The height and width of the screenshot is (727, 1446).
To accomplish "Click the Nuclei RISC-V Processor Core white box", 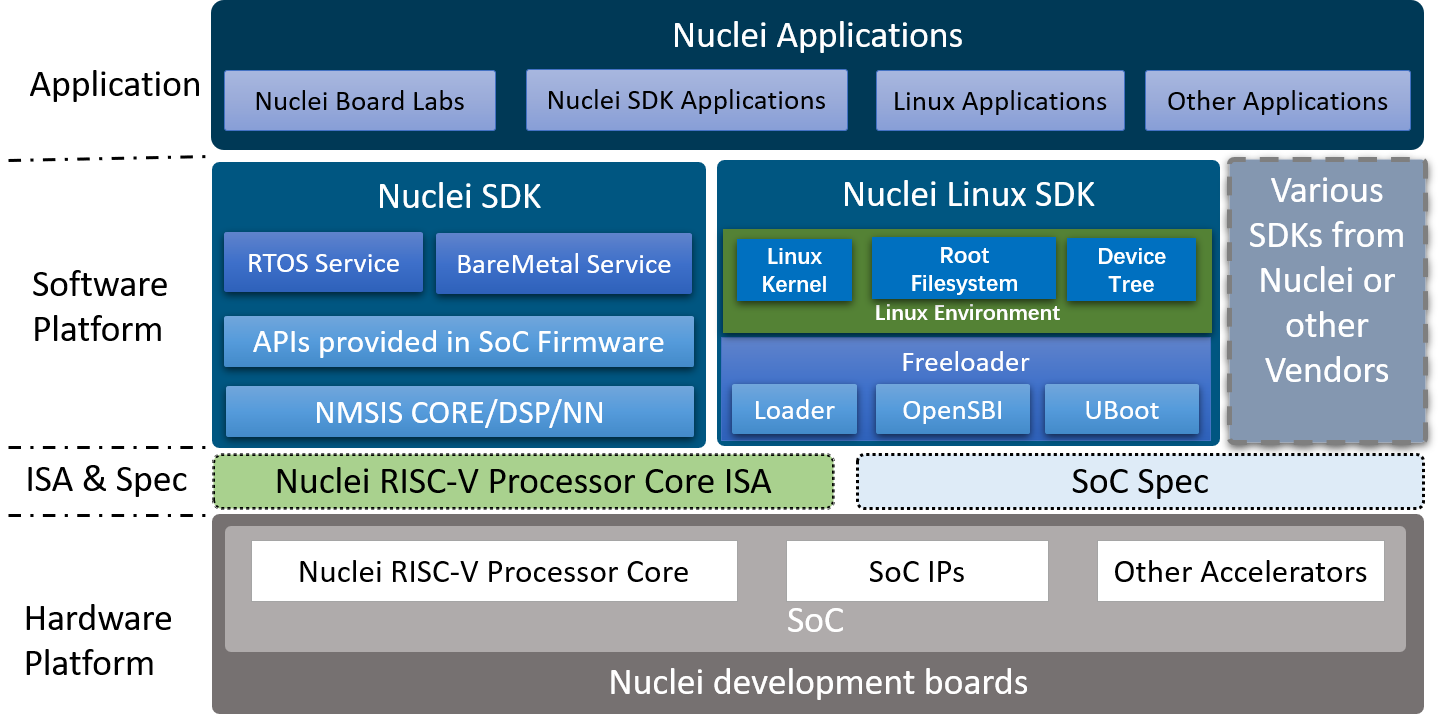I will pos(494,571).
